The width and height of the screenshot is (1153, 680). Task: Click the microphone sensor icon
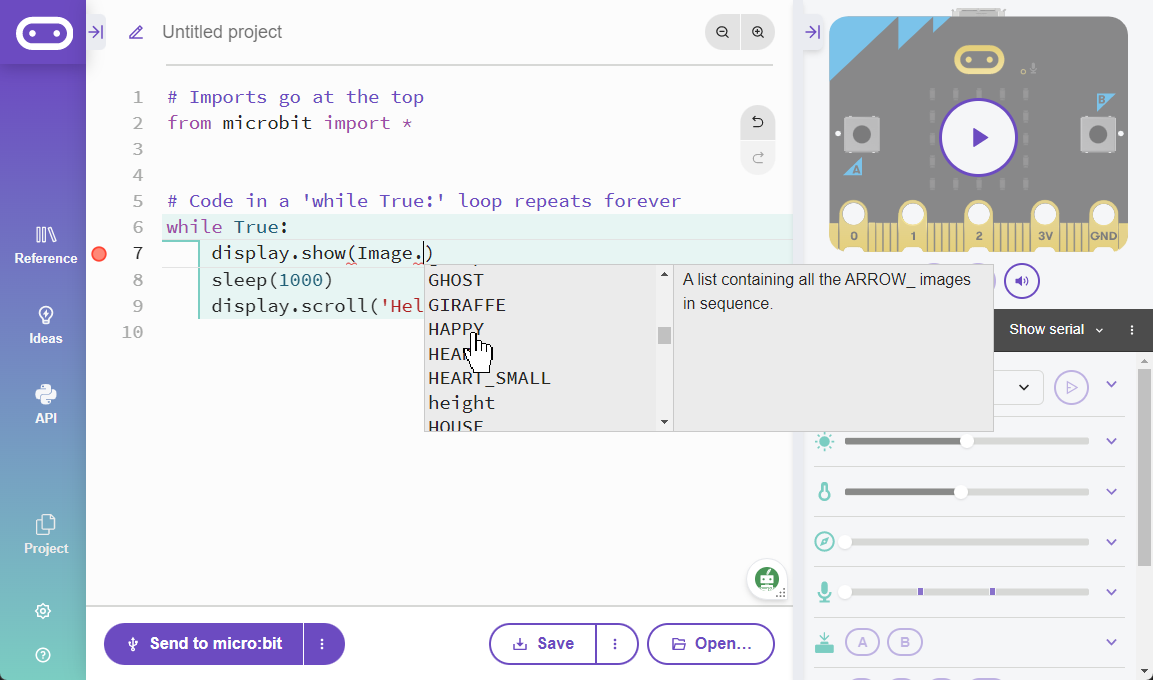click(824, 592)
